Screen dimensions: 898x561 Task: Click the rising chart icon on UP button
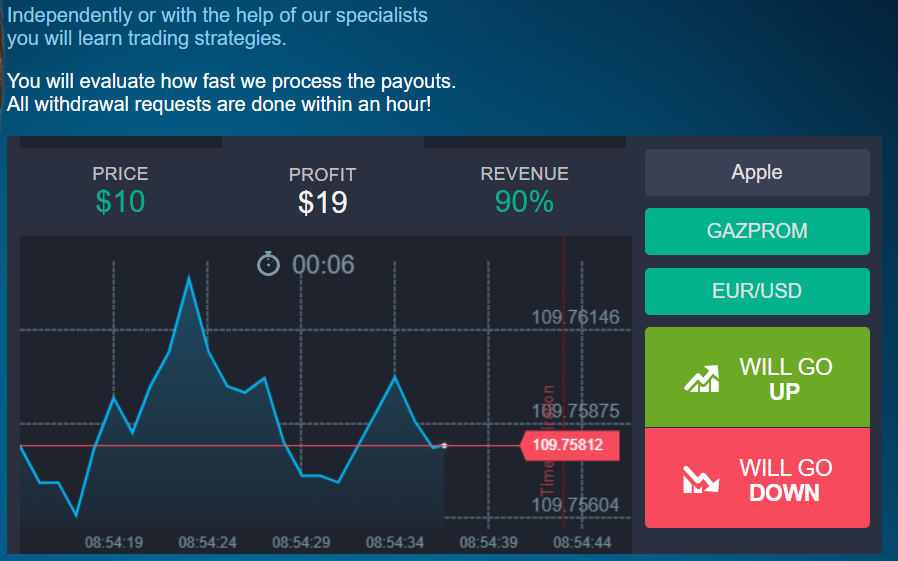(x=702, y=378)
